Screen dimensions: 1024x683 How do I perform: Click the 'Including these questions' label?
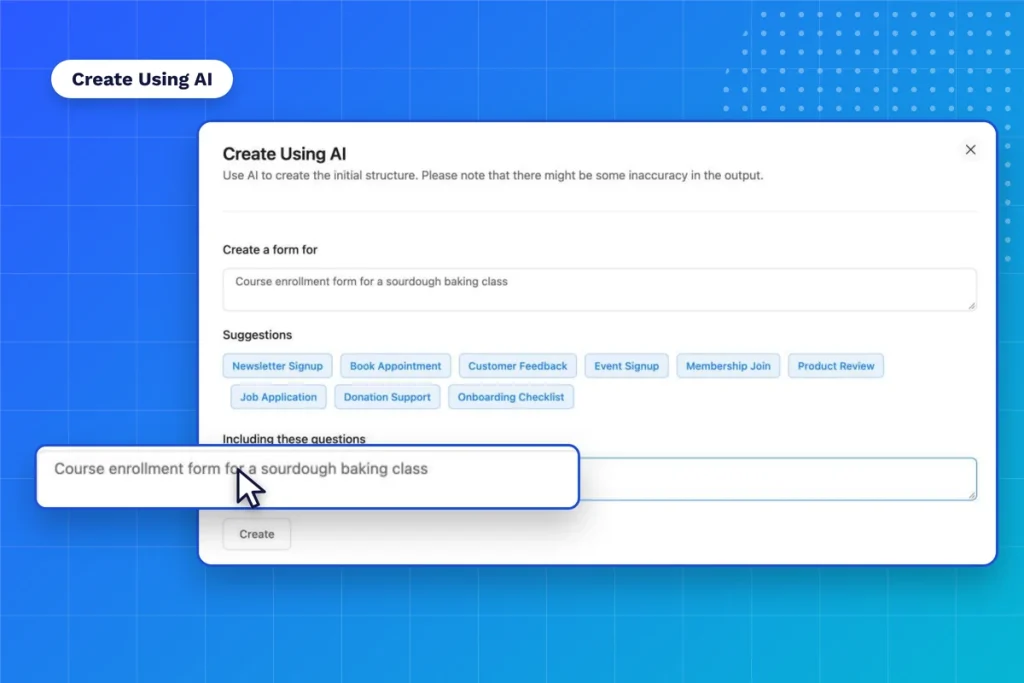coord(294,439)
